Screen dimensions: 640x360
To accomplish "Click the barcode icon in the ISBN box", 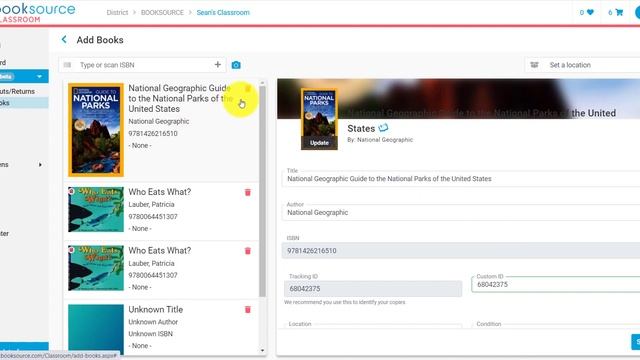I will tap(68, 65).
